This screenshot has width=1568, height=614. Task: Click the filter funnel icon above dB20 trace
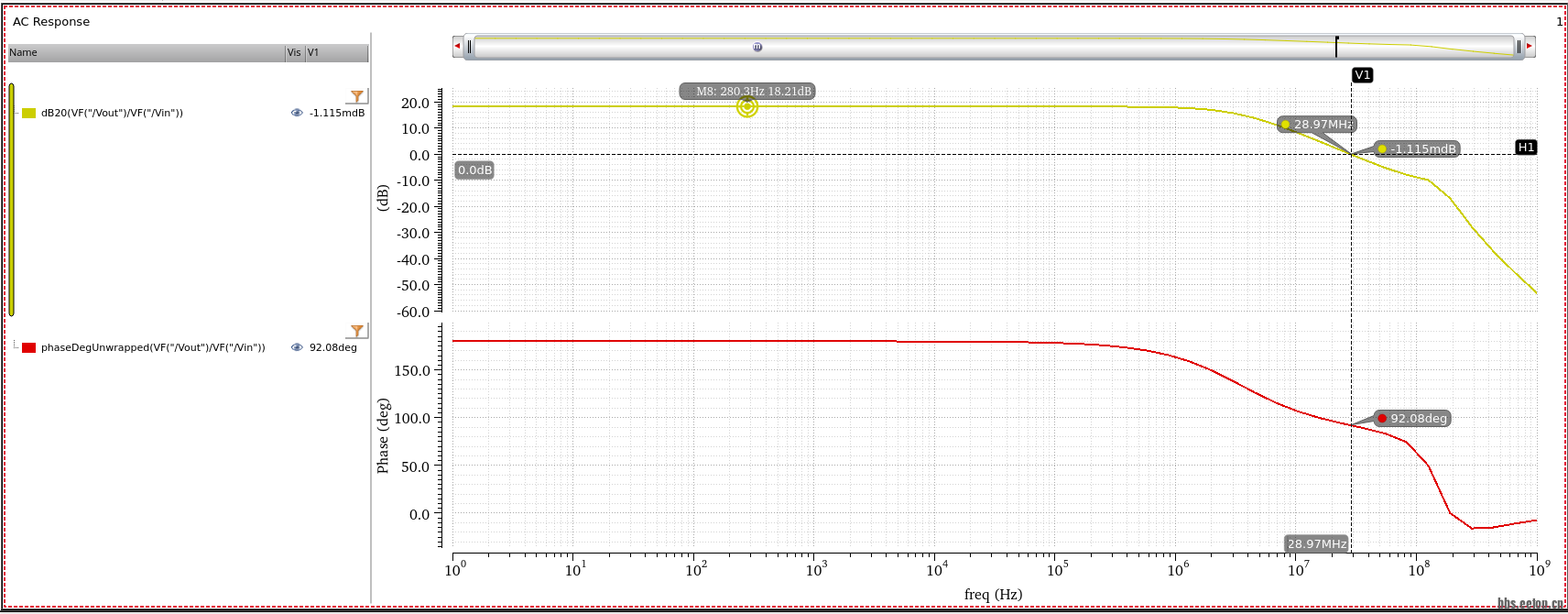click(357, 96)
